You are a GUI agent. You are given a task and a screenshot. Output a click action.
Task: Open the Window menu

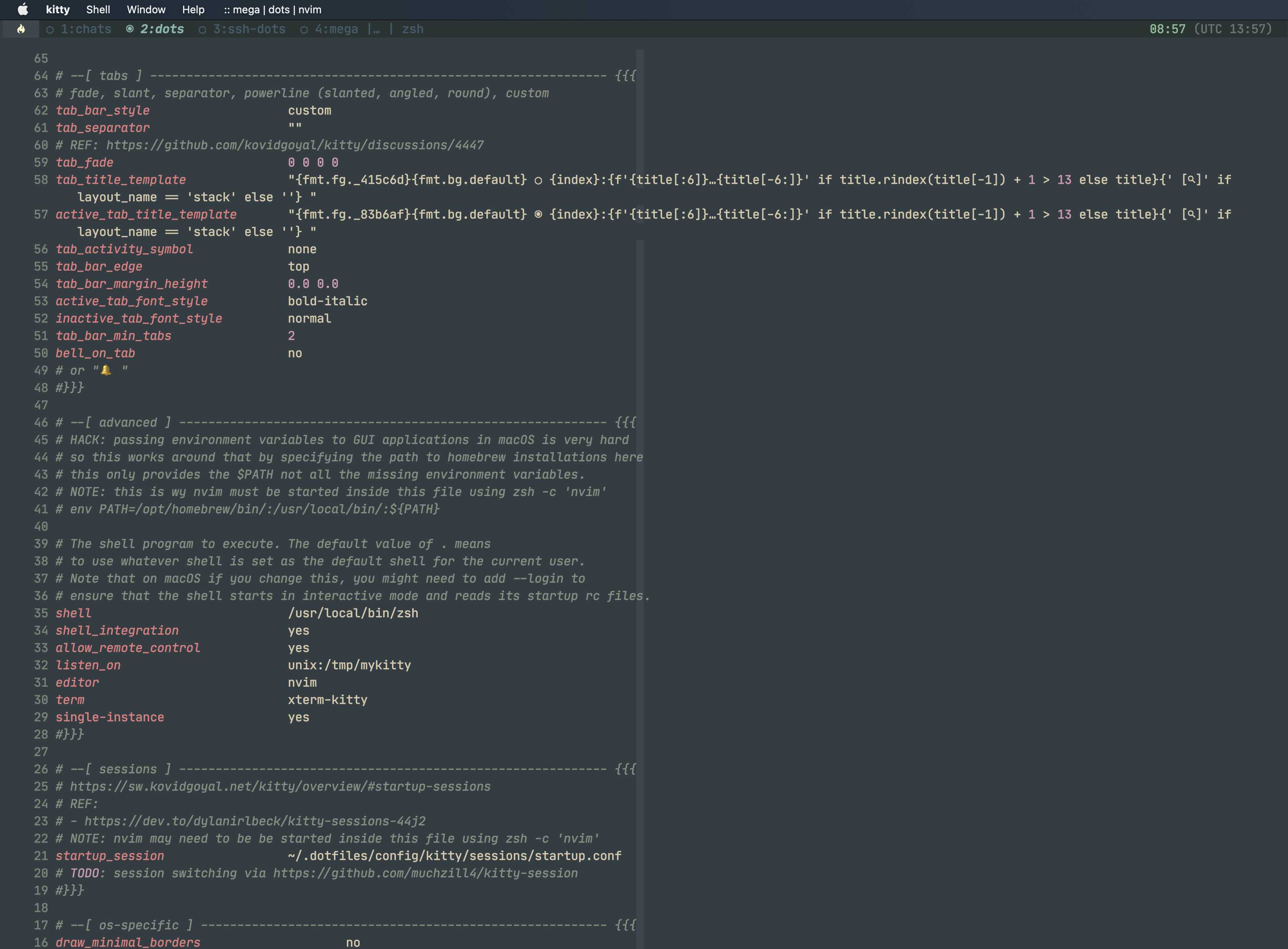tap(146, 9)
